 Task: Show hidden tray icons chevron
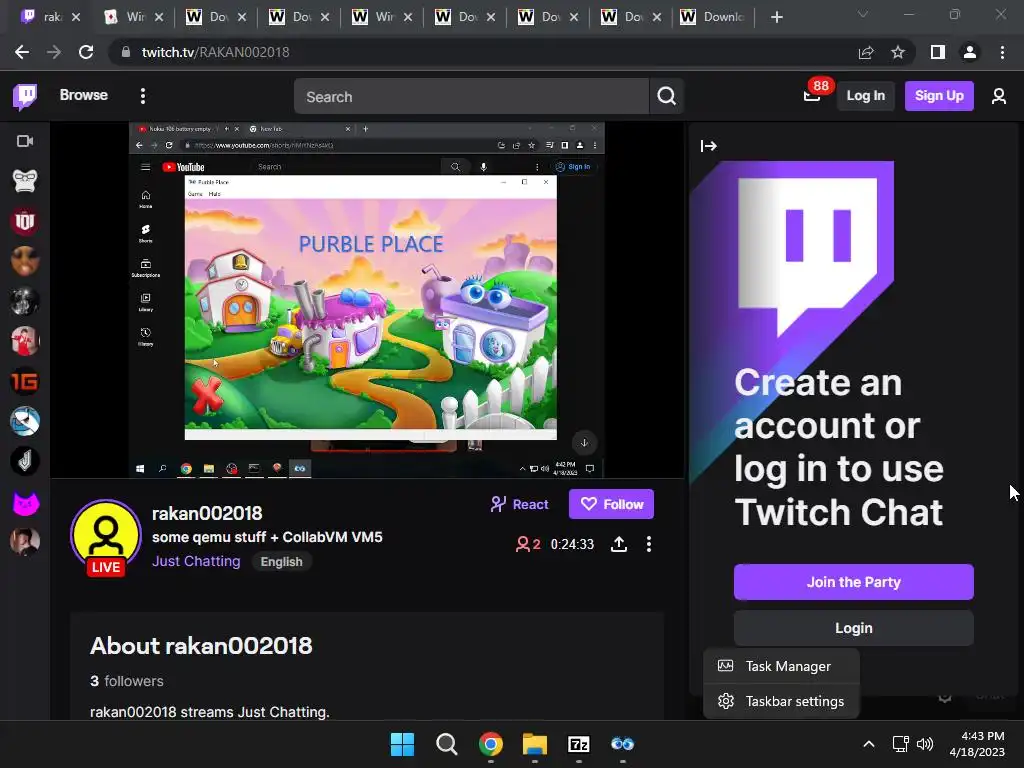pos(869,744)
